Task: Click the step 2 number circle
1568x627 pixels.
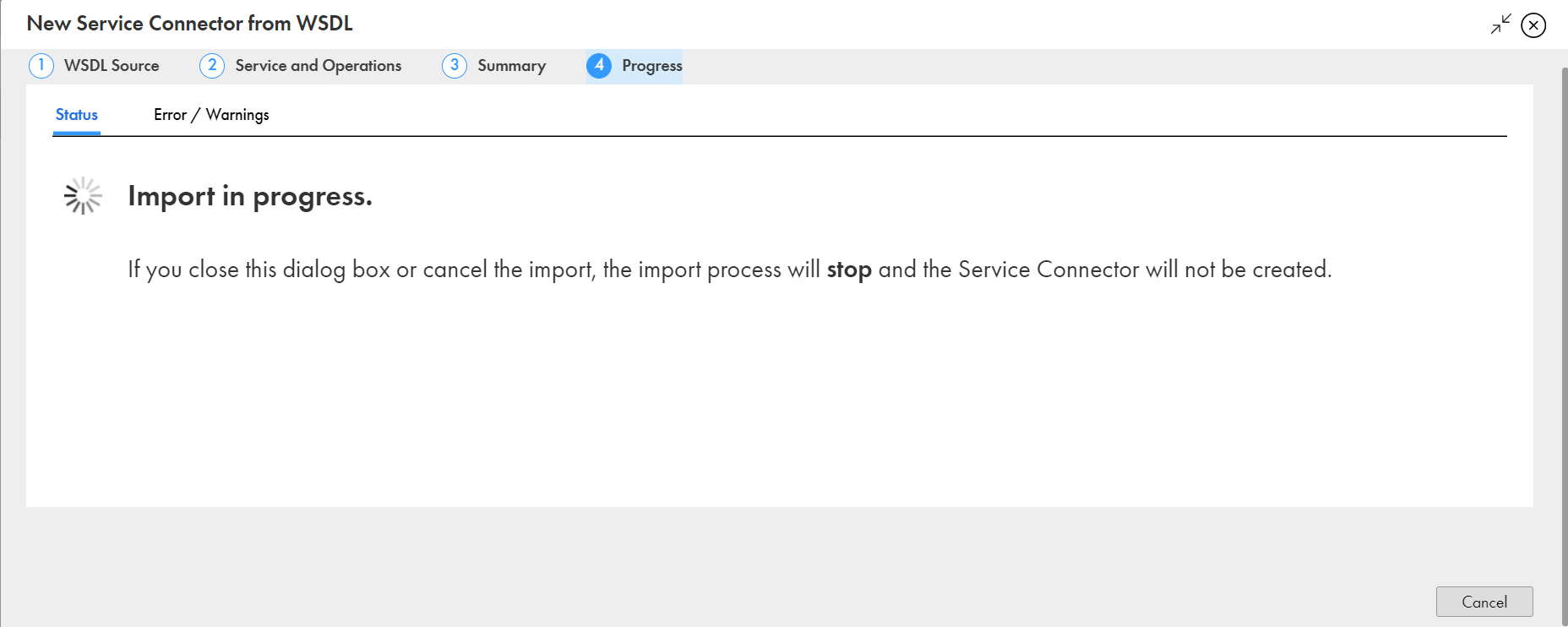Action: [x=212, y=66]
